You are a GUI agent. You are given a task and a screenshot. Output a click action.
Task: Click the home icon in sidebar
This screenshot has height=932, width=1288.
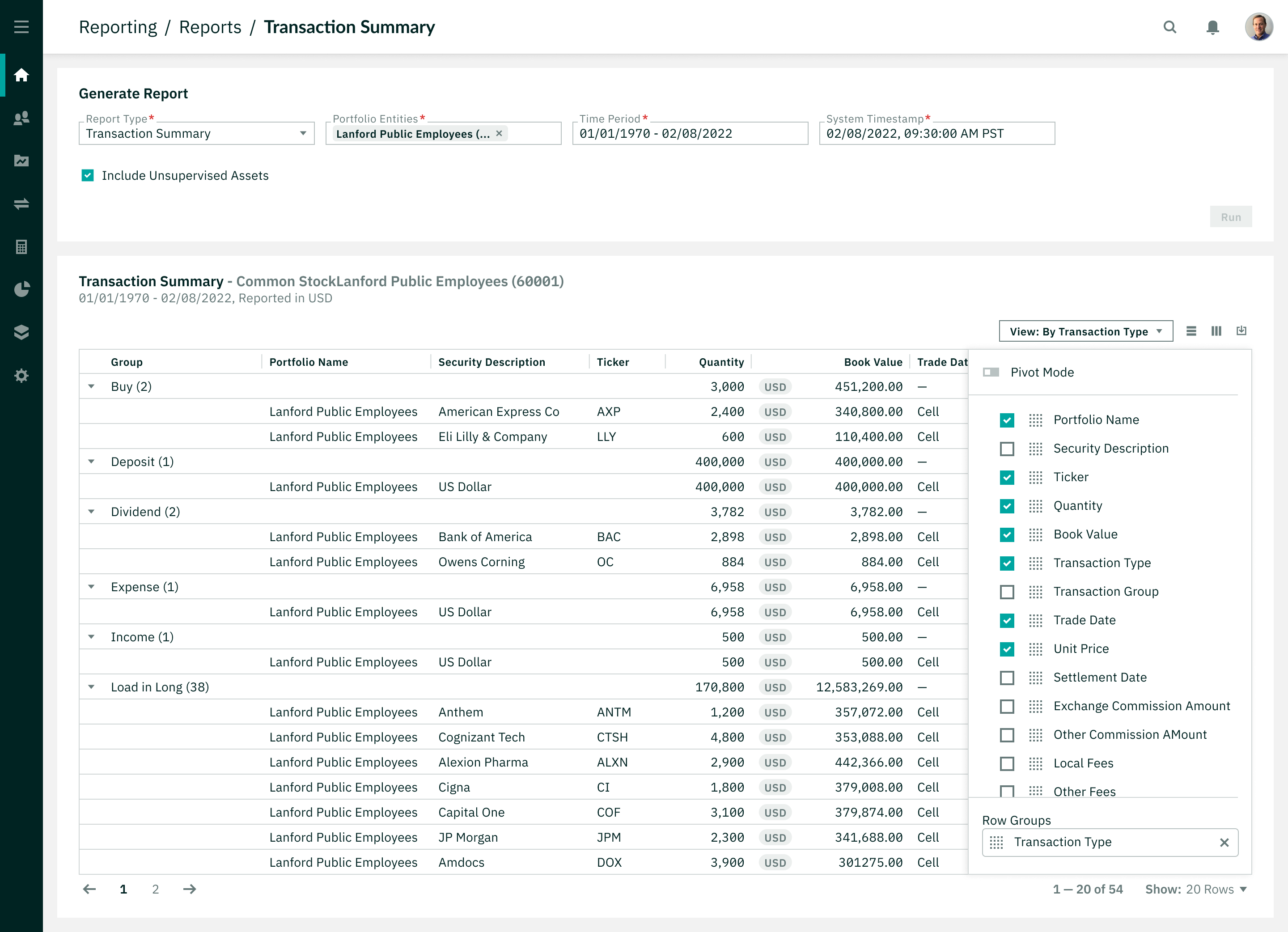coord(21,75)
